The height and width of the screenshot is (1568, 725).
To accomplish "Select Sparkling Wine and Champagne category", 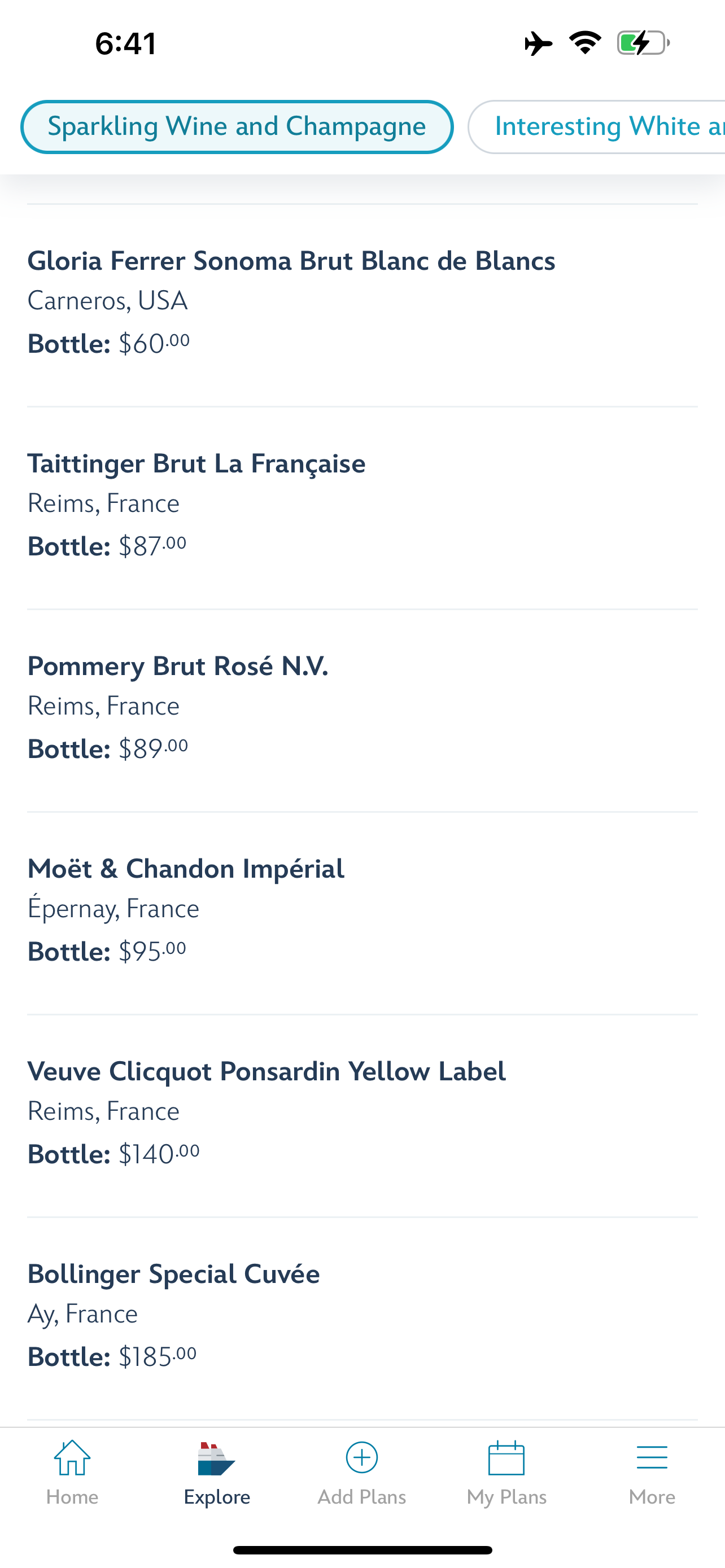I will pos(237,126).
